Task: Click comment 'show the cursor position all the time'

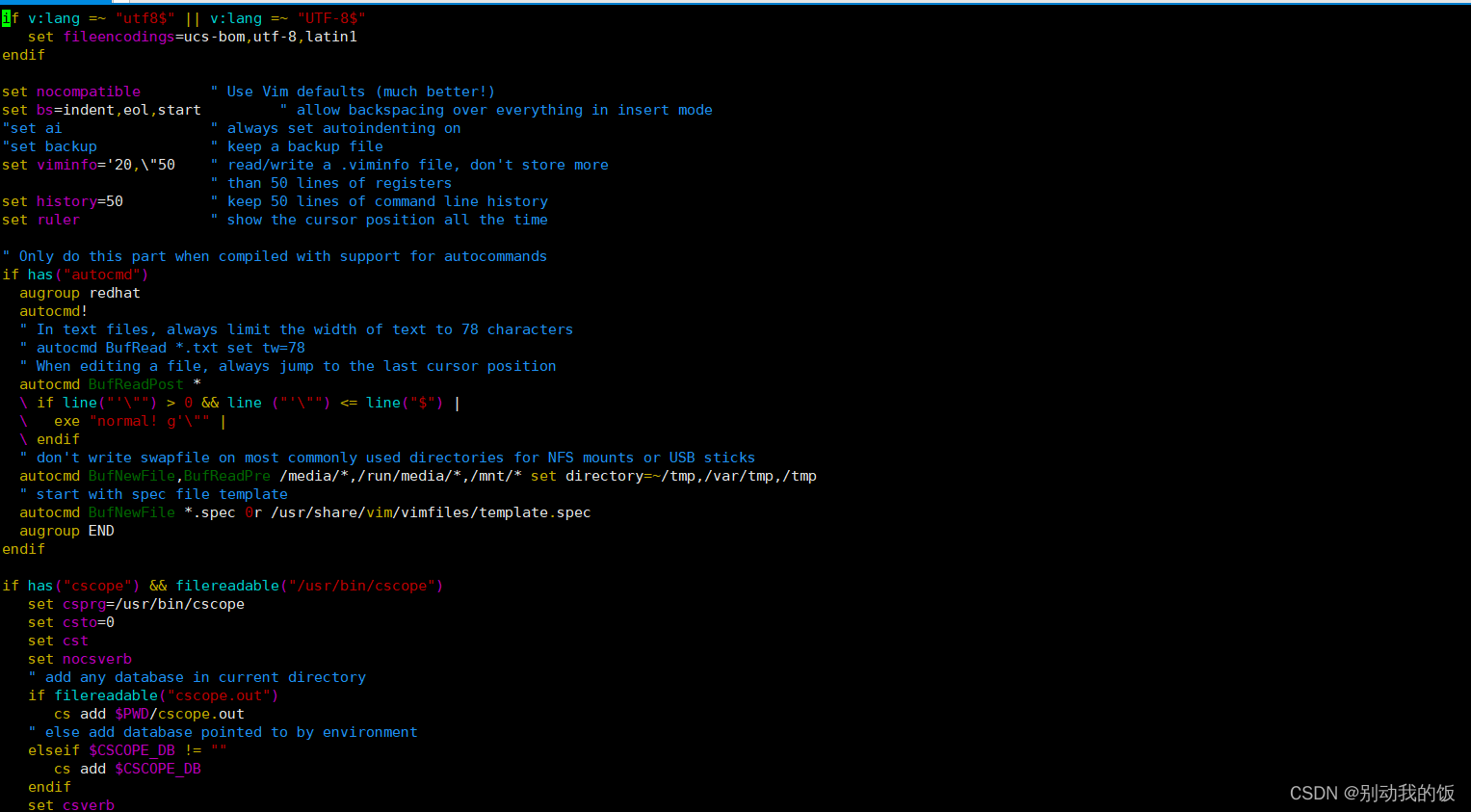Action: (x=379, y=220)
